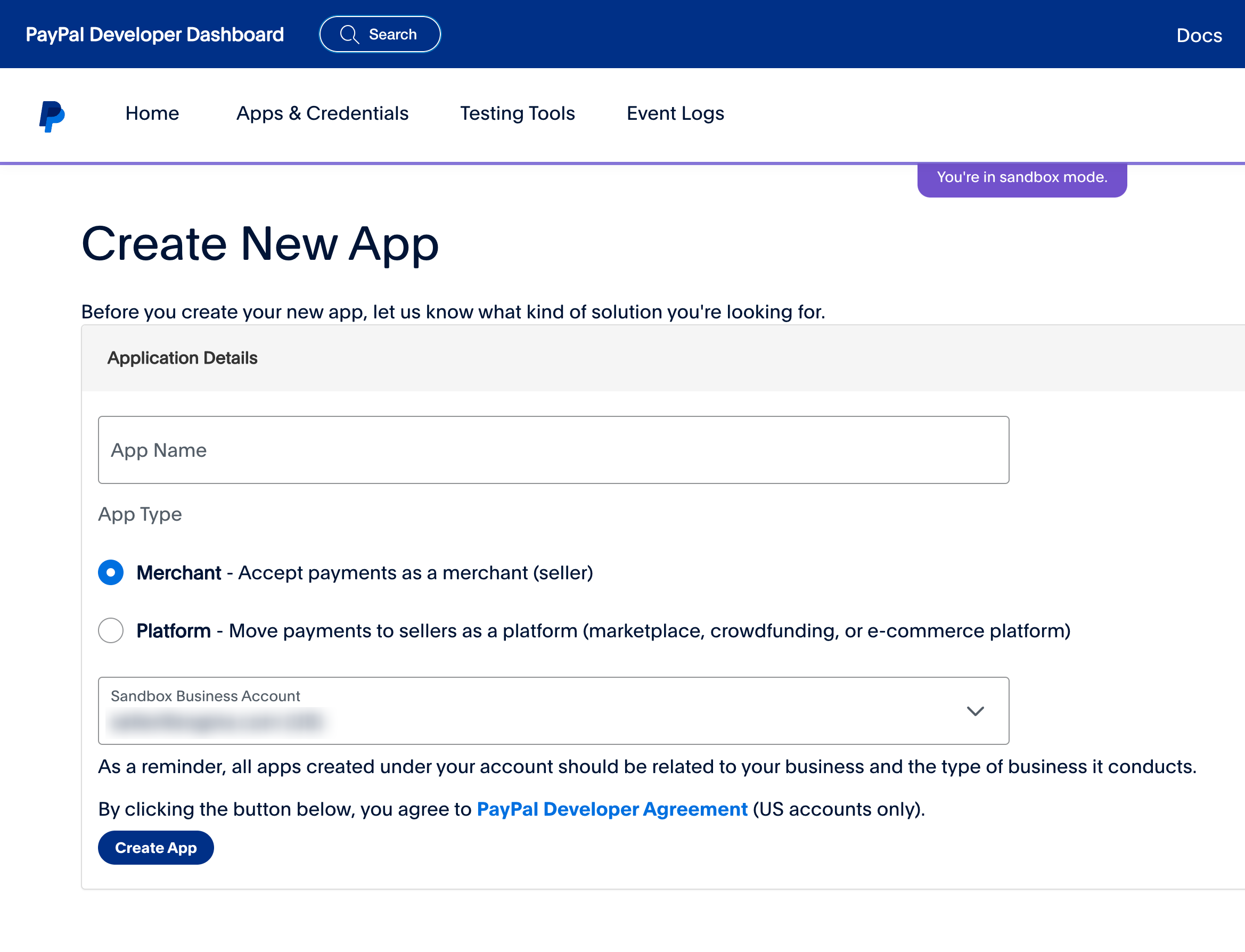Open the PayPal Developer Agreement link
The height and width of the screenshot is (952, 1245).
click(x=611, y=809)
